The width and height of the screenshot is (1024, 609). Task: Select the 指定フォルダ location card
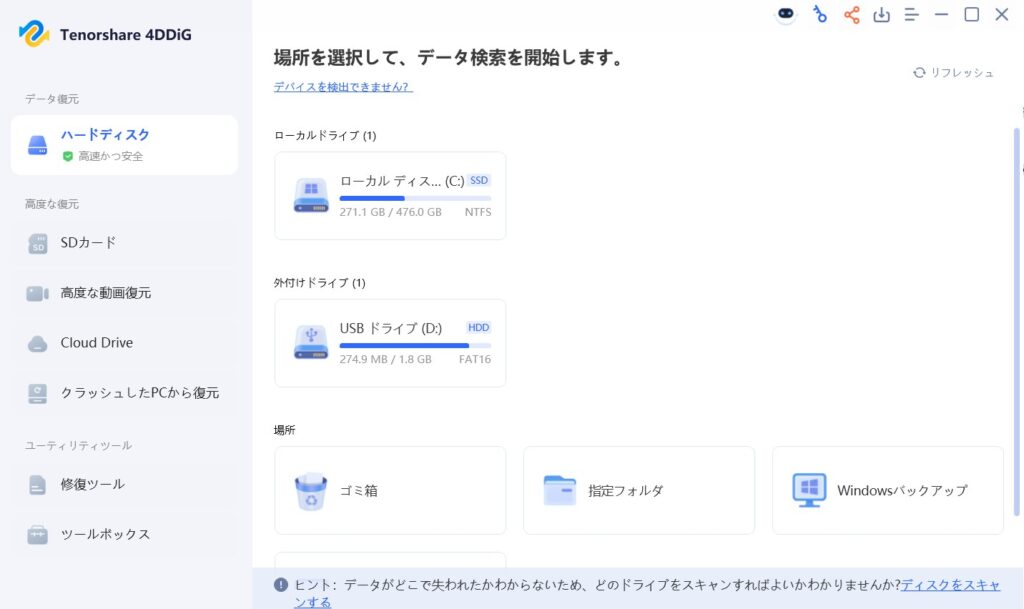[639, 490]
